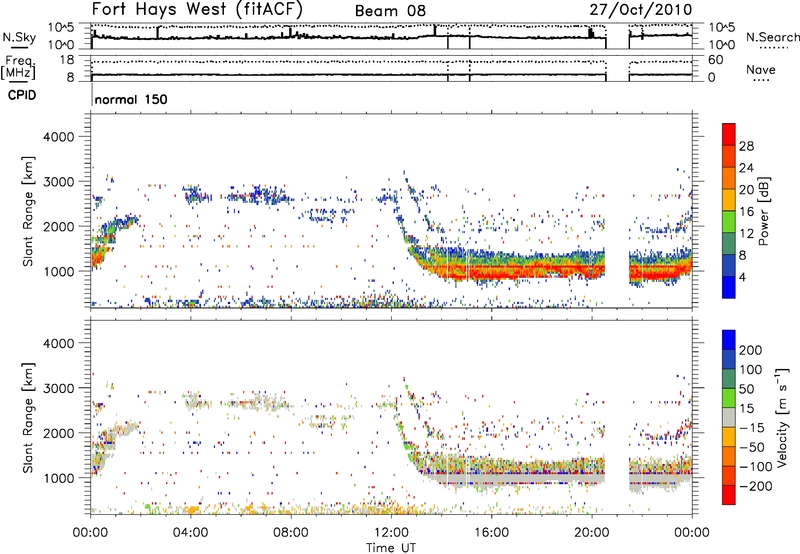
Task: Click the 'Power [dB]' colorbar label
Action: [763, 211]
